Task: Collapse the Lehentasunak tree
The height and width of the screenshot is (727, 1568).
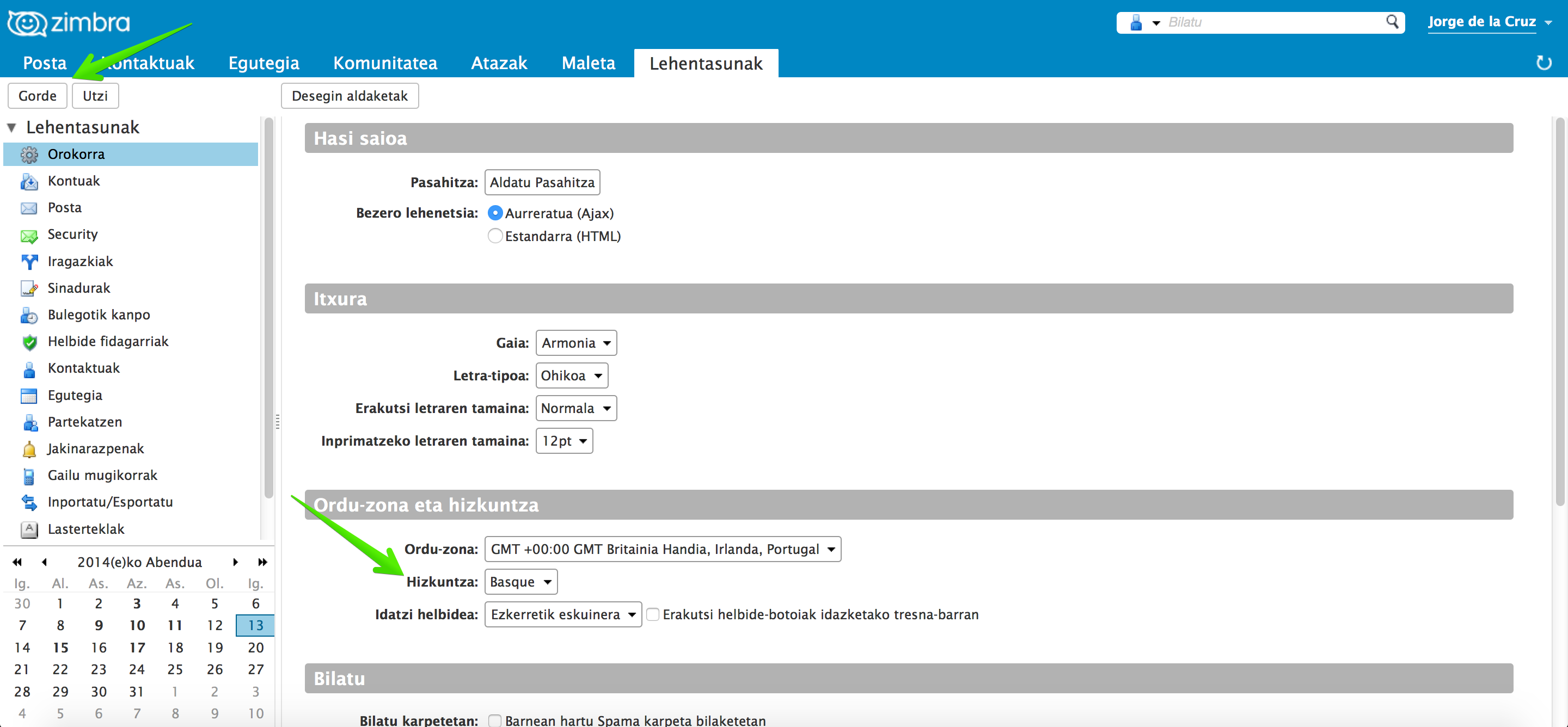Action: tap(11, 128)
